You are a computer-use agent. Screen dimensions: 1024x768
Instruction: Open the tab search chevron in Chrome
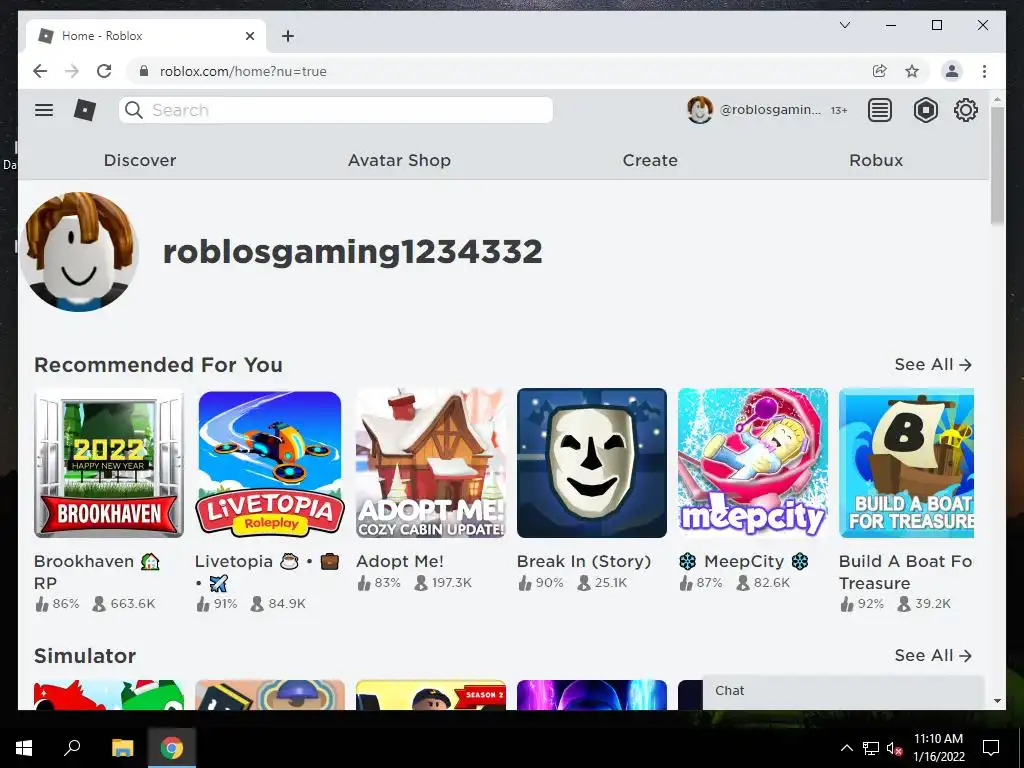pyautogui.click(x=844, y=25)
